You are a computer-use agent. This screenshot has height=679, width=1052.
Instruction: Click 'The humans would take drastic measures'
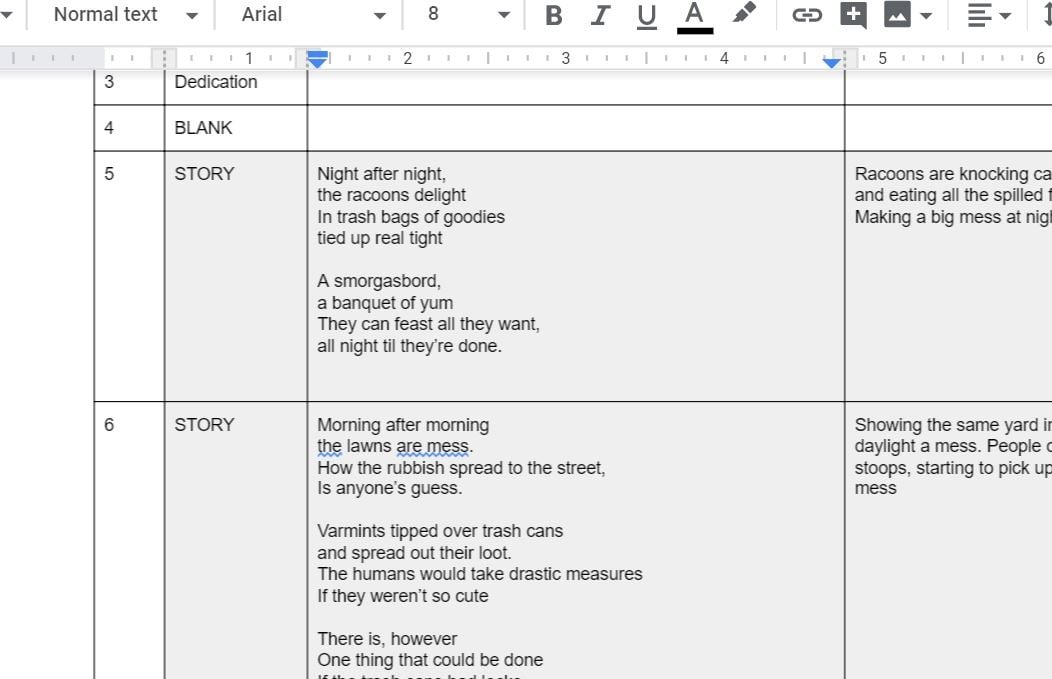[x=480, y=574]
